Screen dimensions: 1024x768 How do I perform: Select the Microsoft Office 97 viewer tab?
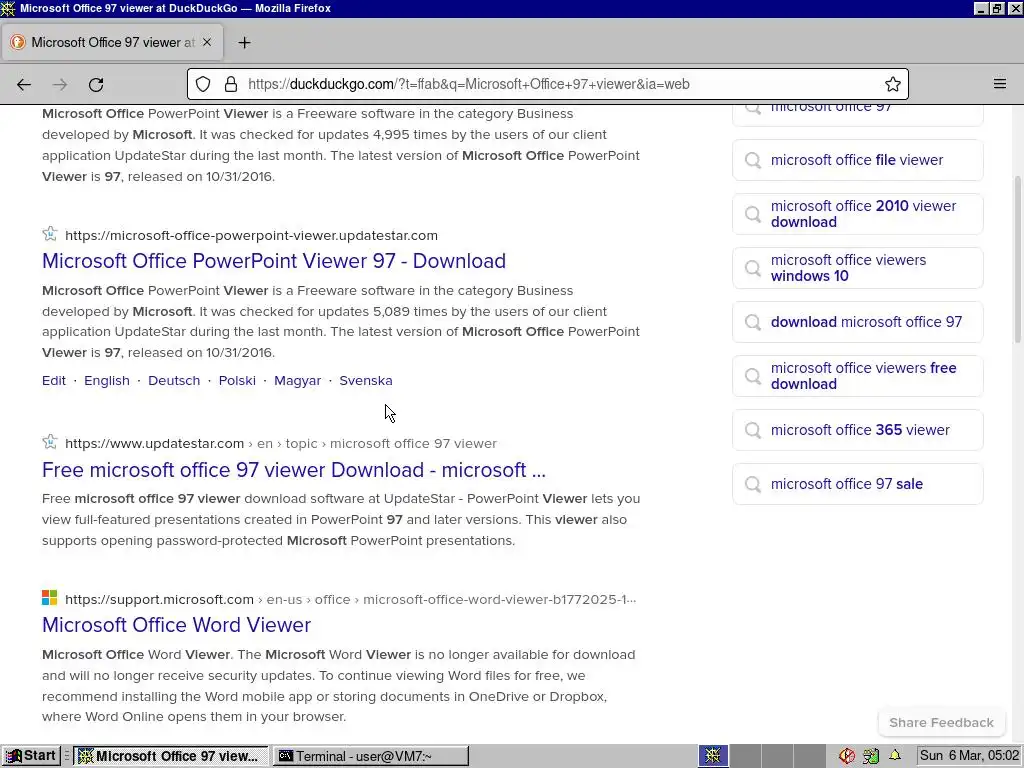[x=112, y=42]
